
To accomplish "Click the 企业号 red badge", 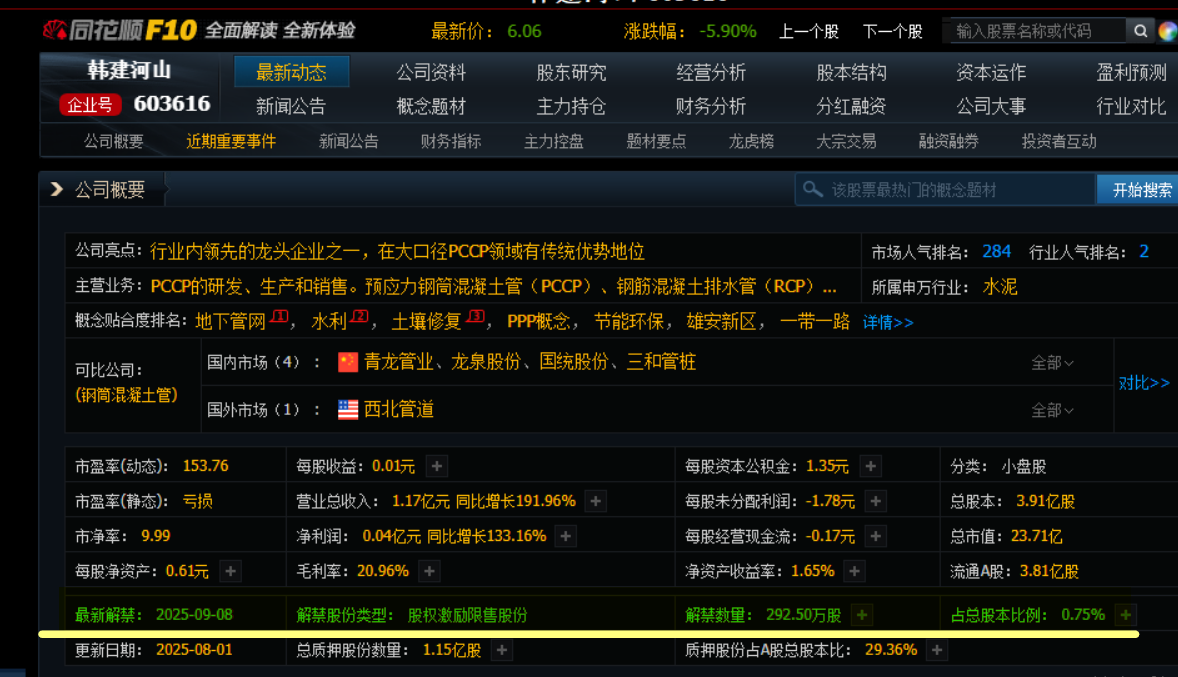I will point(90,104).
